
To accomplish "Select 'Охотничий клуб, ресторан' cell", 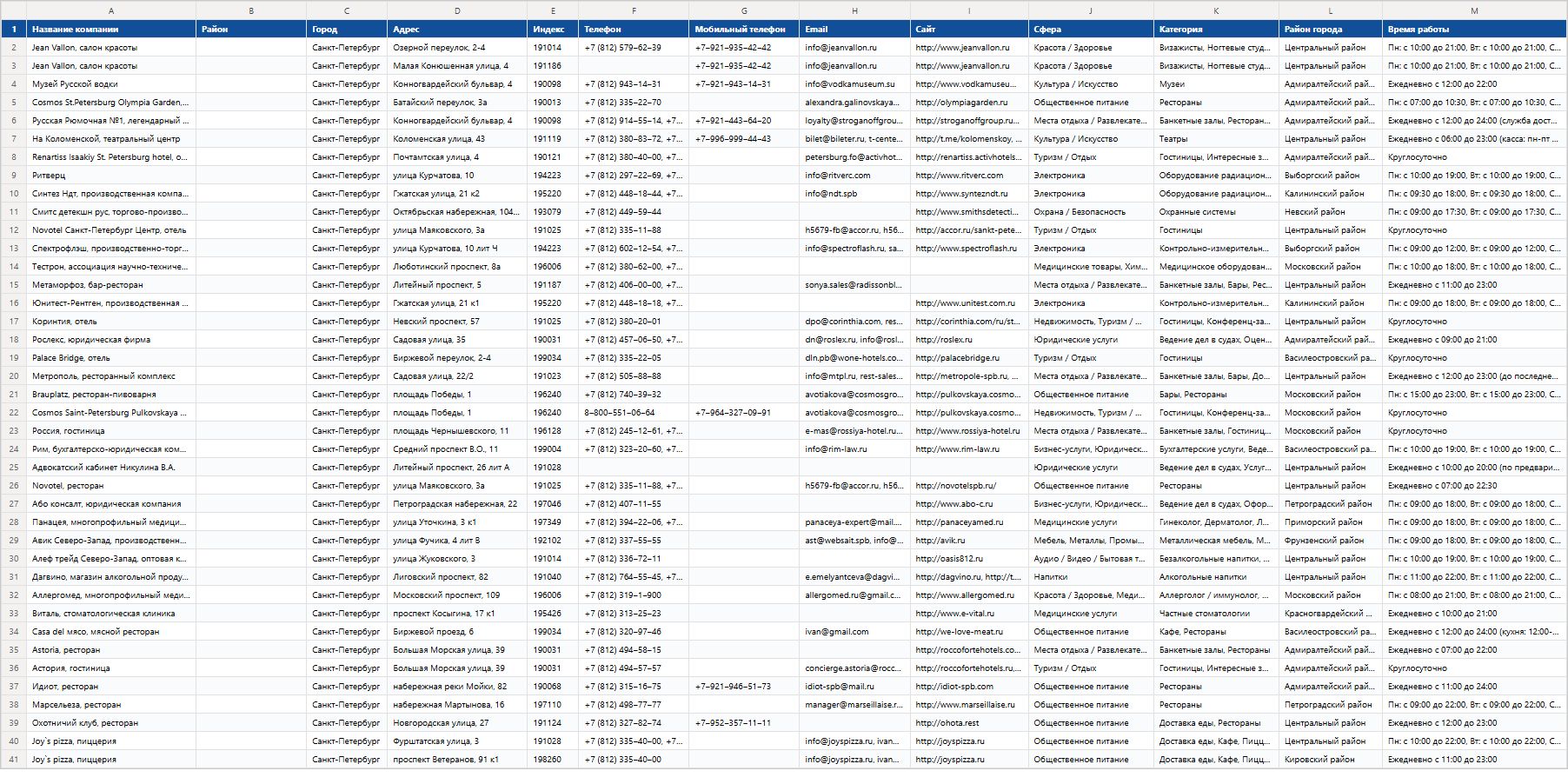I will pyautogui.click(x=111, y=723).
